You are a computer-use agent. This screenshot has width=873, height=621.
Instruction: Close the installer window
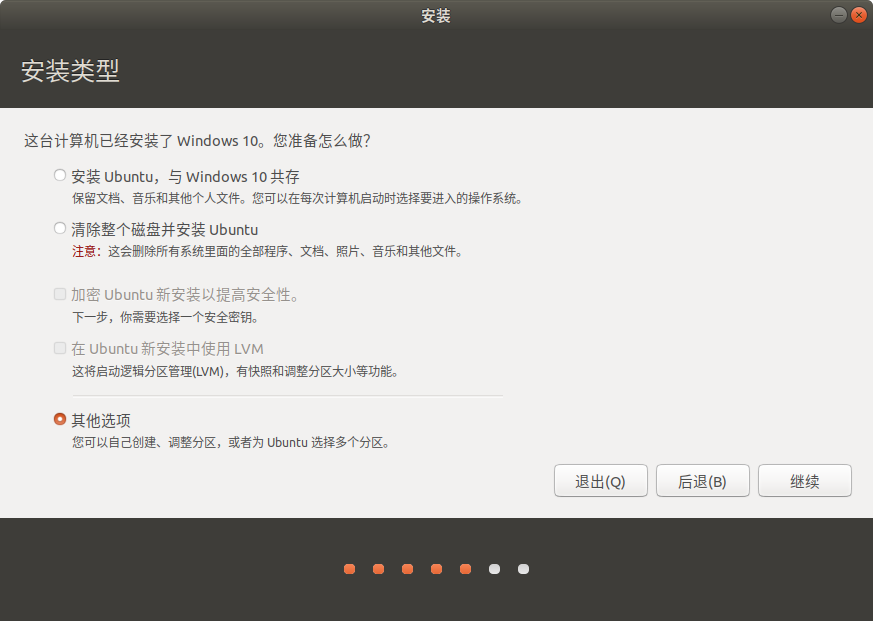click(859, 15)
